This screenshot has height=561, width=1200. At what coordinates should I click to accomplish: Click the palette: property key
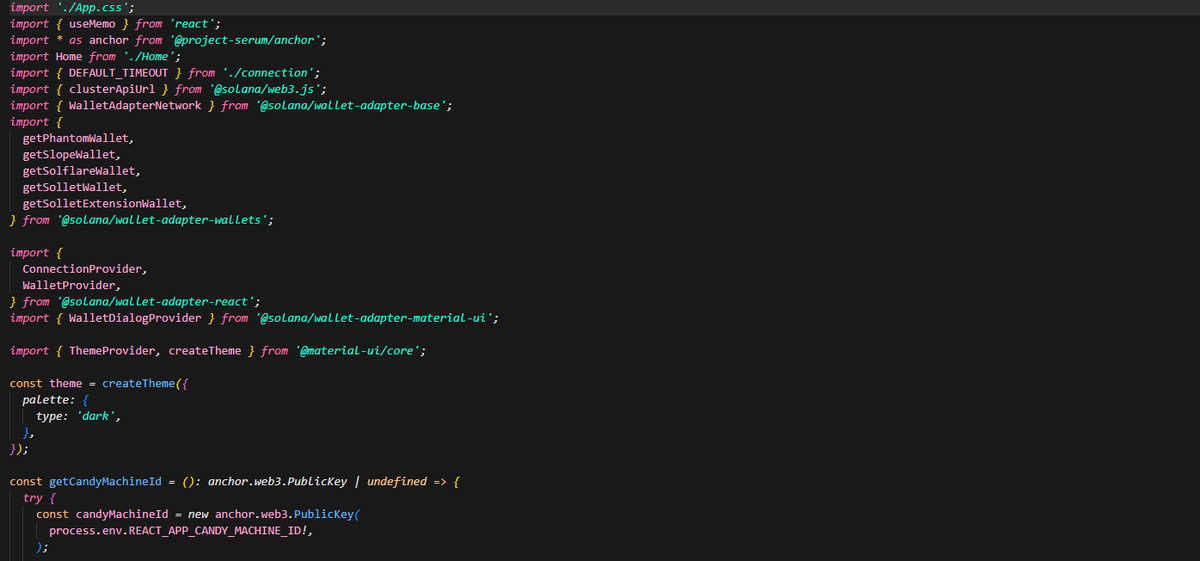coord(49,399)
